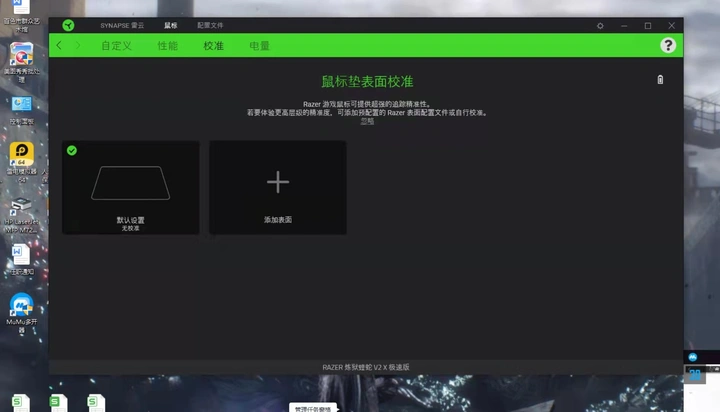Click the 添加表面 card
The image size is (720, 412).
pos(278,187)
